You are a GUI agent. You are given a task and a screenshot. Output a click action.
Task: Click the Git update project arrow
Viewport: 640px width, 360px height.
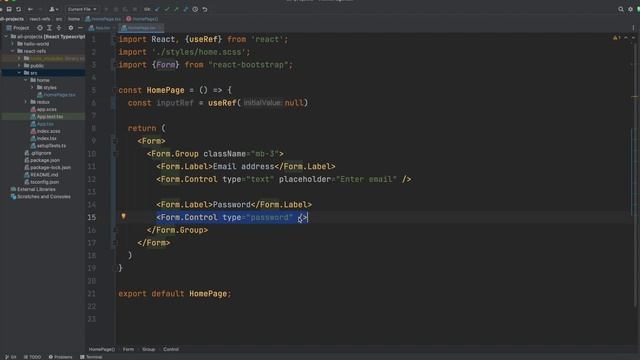(x=158, y=9)
